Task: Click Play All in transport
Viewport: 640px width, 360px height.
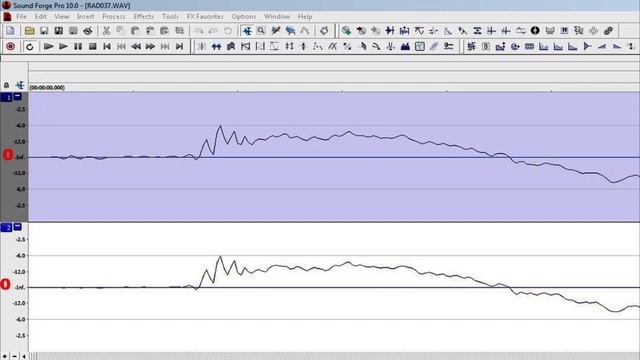Action: pyautogui.click(x=49, y=47)
